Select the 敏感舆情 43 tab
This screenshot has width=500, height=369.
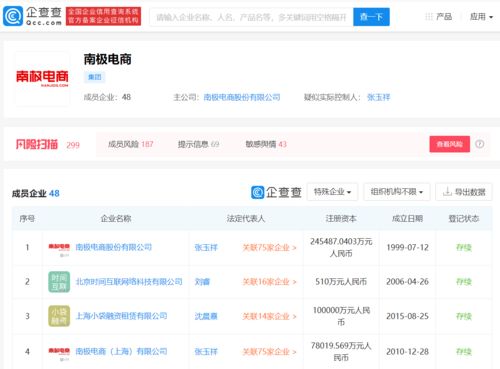(x=266, y=144)
